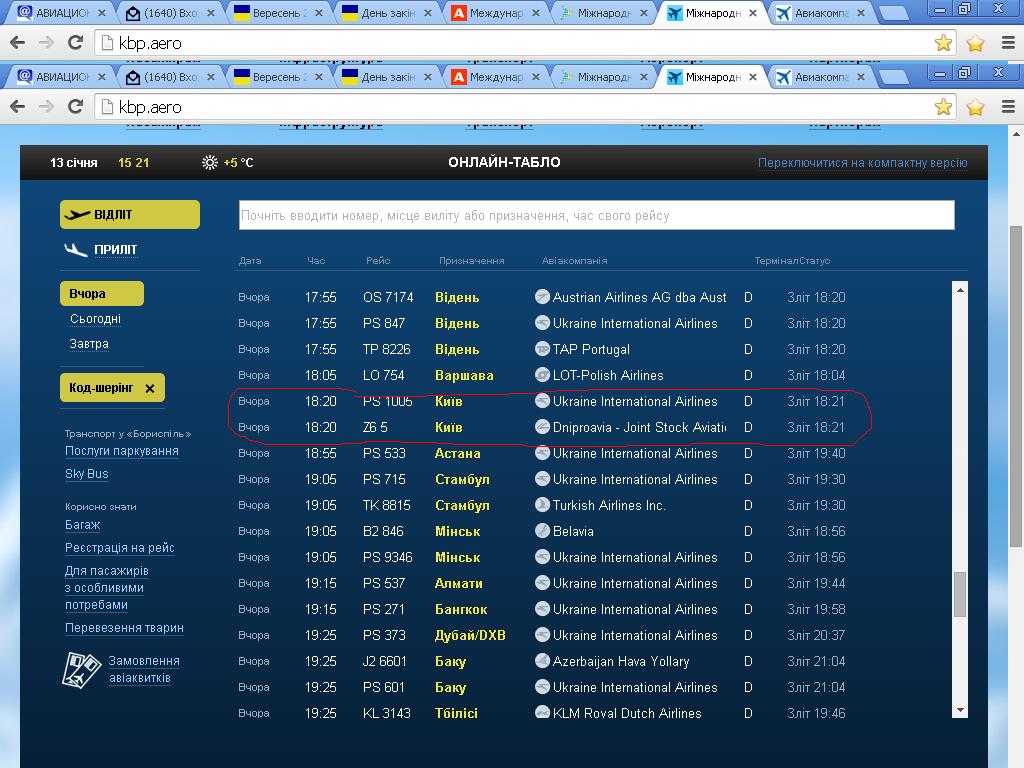Click the LOT-Polish Airlines logo icon
1024x768 pixels.
(543, 375)
